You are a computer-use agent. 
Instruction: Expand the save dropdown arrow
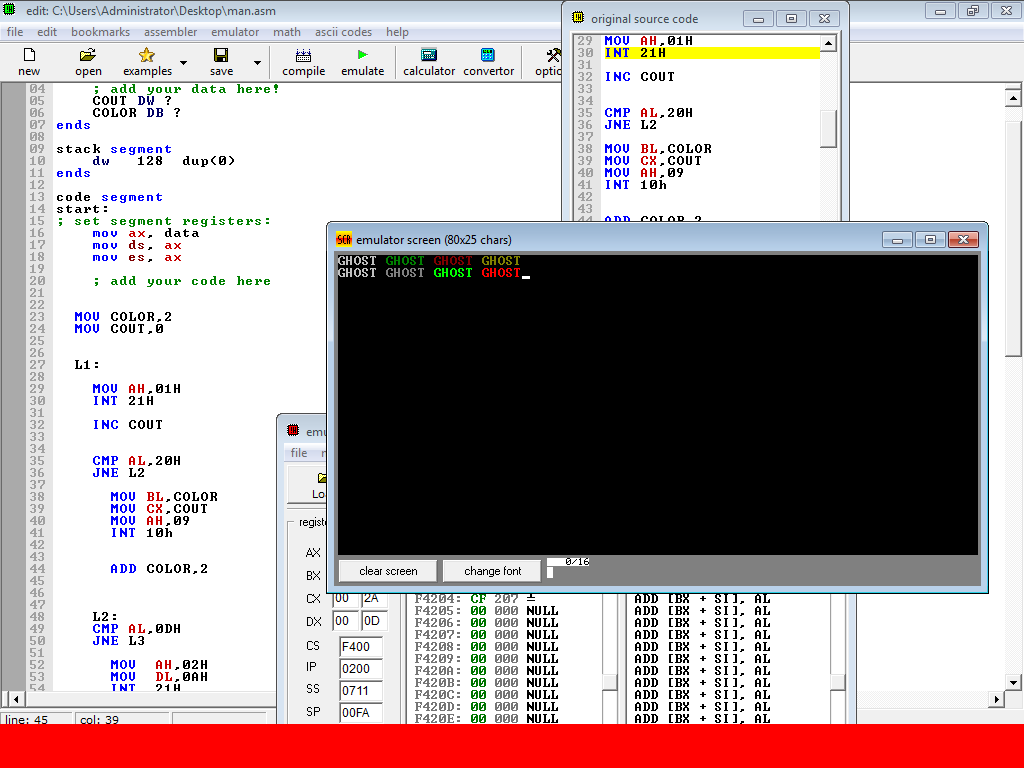pyautogui.click(x=257, y=63)
